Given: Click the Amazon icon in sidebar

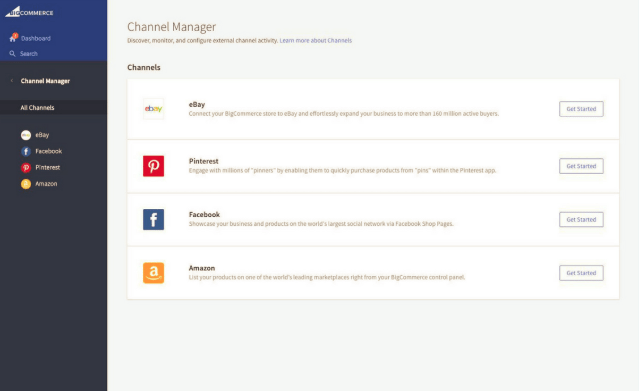Looking at the screenshot, I should pos(26,184).
